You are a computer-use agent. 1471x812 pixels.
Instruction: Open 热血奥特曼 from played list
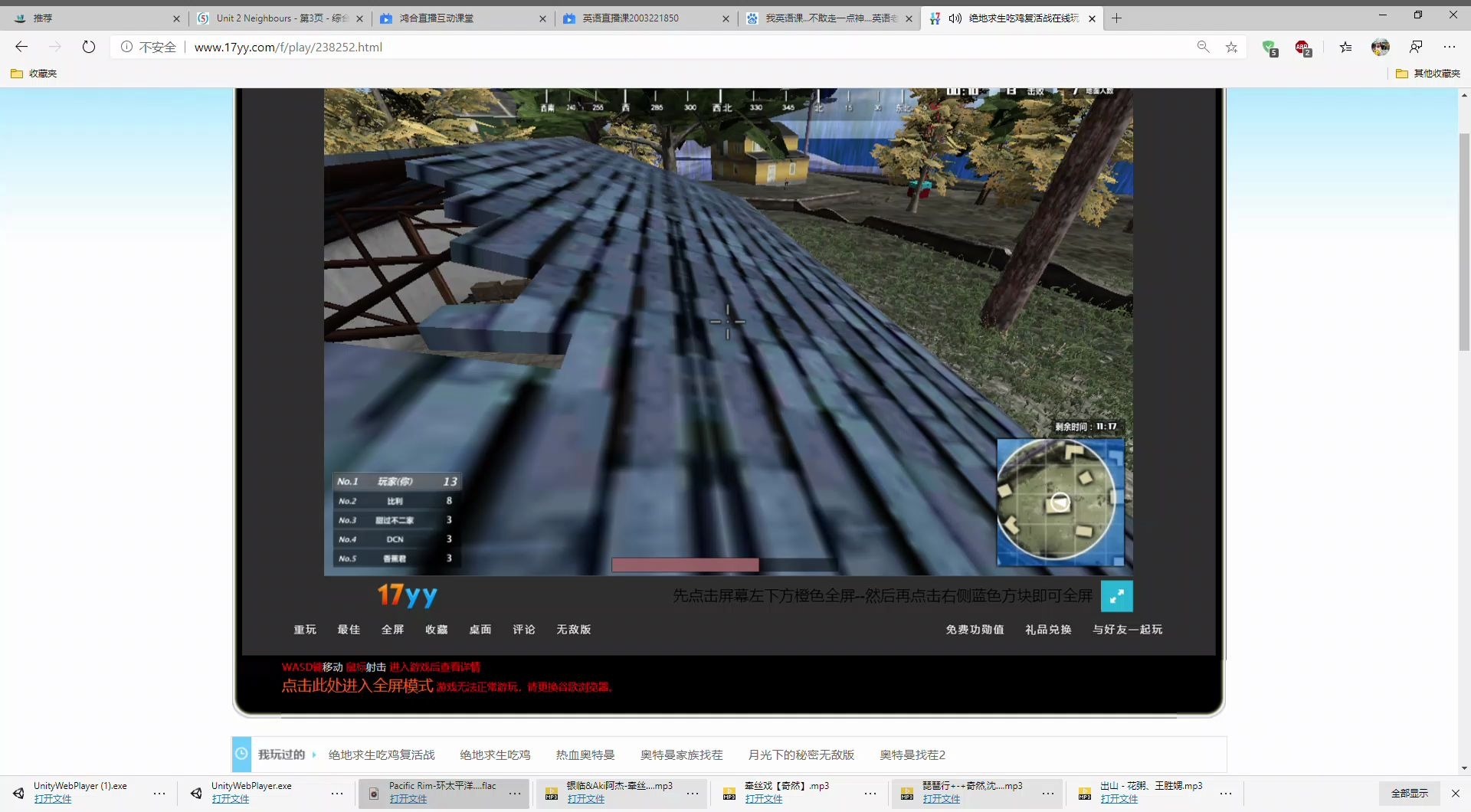pos(585,755)
